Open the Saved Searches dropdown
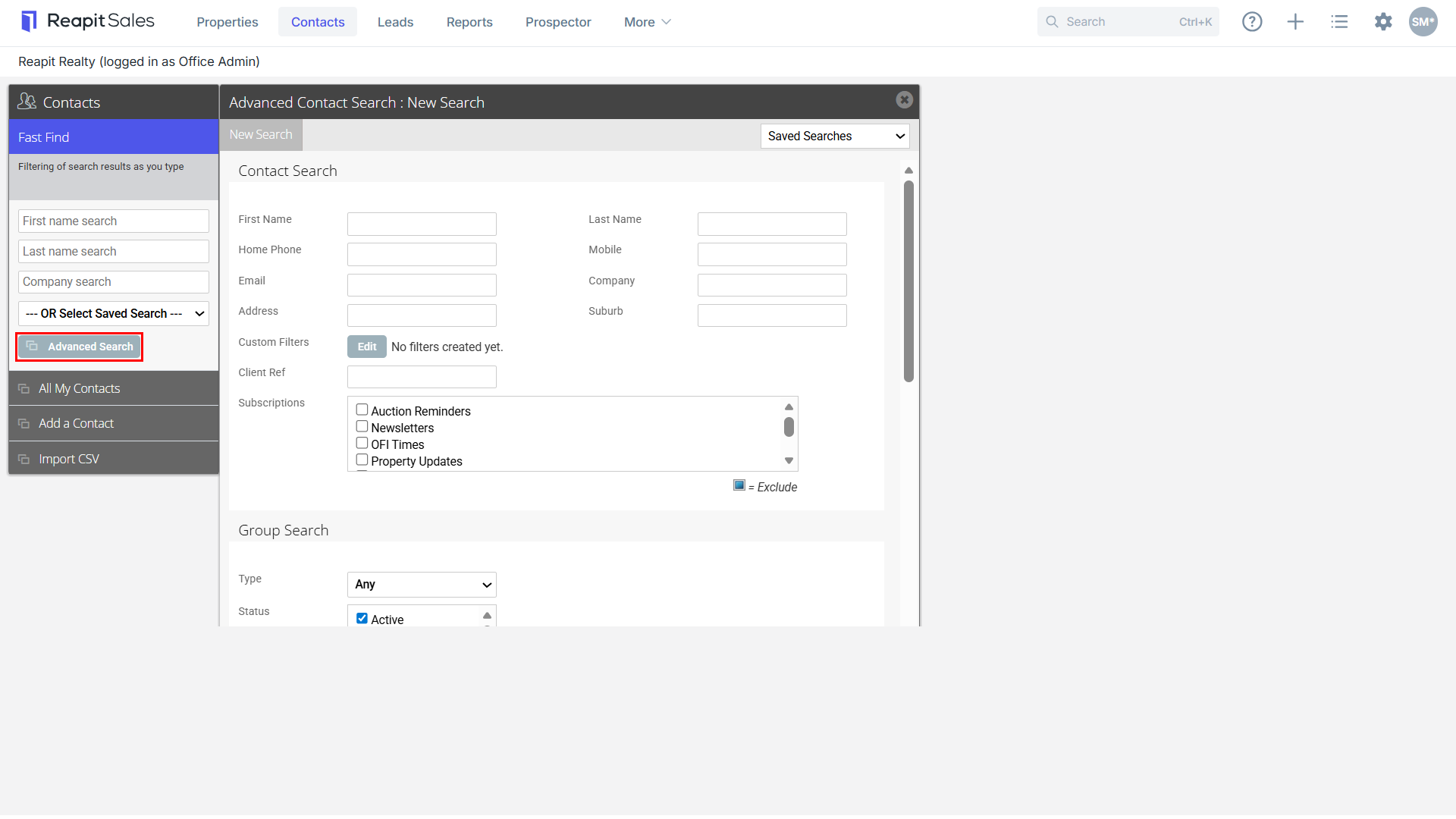1456x819 pixels. [835, 136]
